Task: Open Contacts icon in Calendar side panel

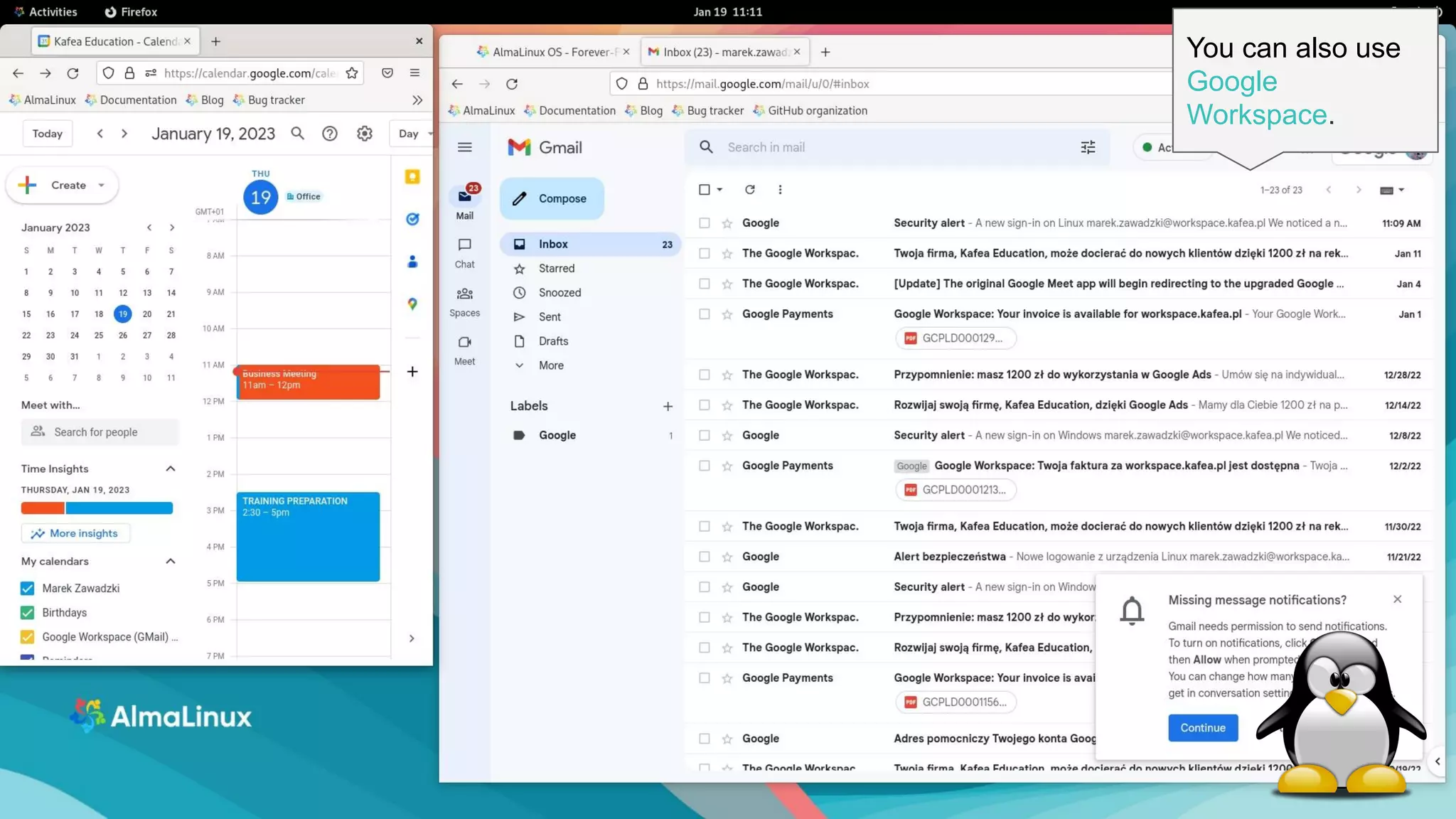Action: point(412,262)
